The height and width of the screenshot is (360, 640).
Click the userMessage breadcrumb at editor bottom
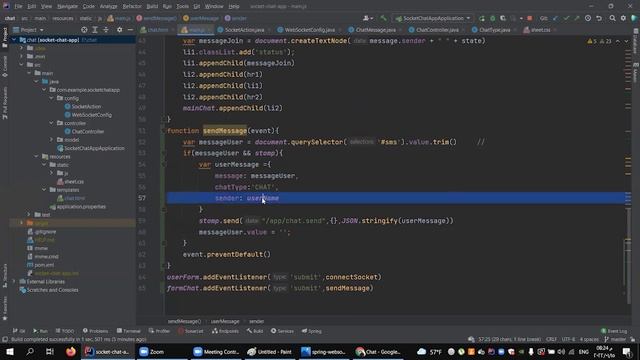(x=225, y=321)
